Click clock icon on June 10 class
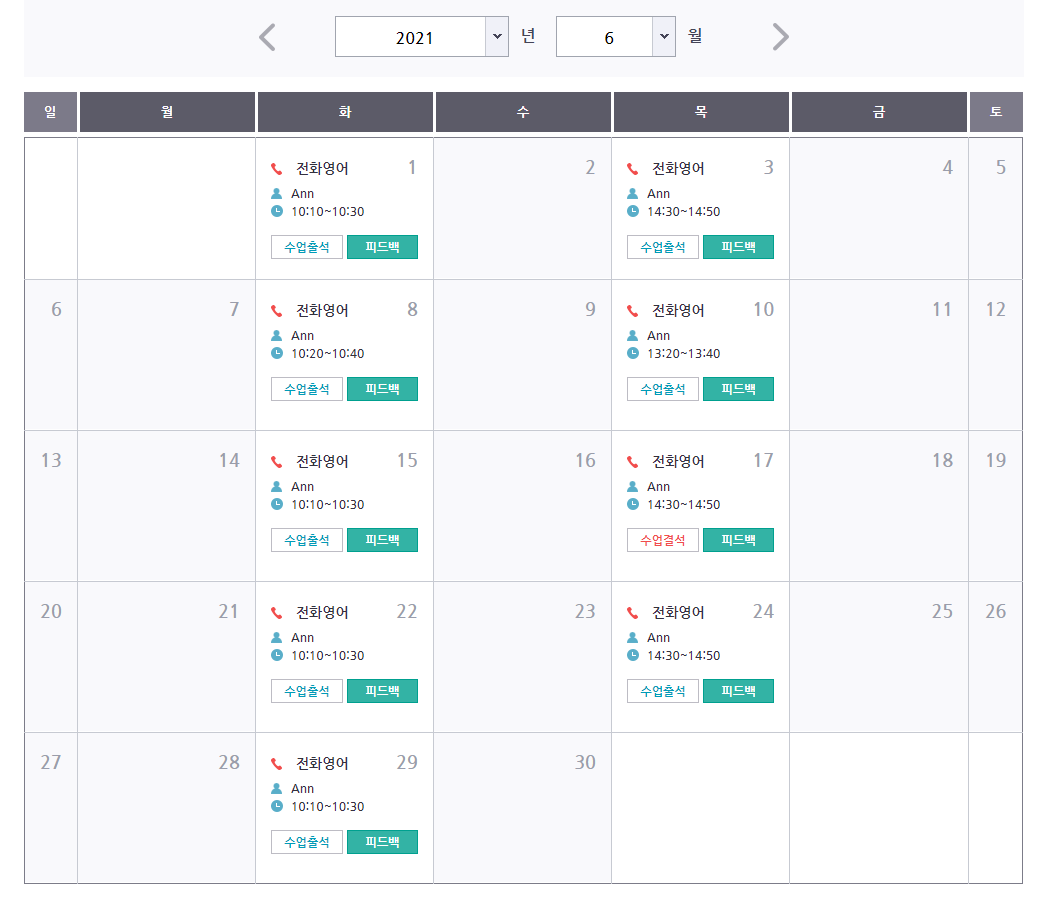Screen dimensions: 1053x904 (x=632, y=353)
